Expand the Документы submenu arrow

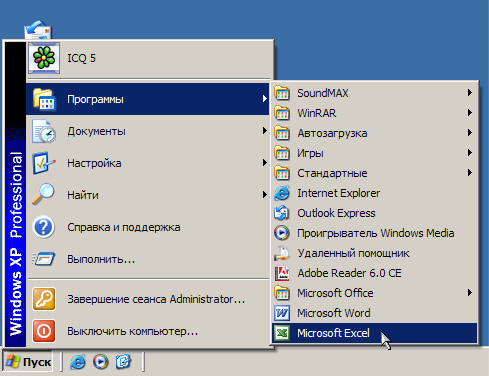pos(264,131)
